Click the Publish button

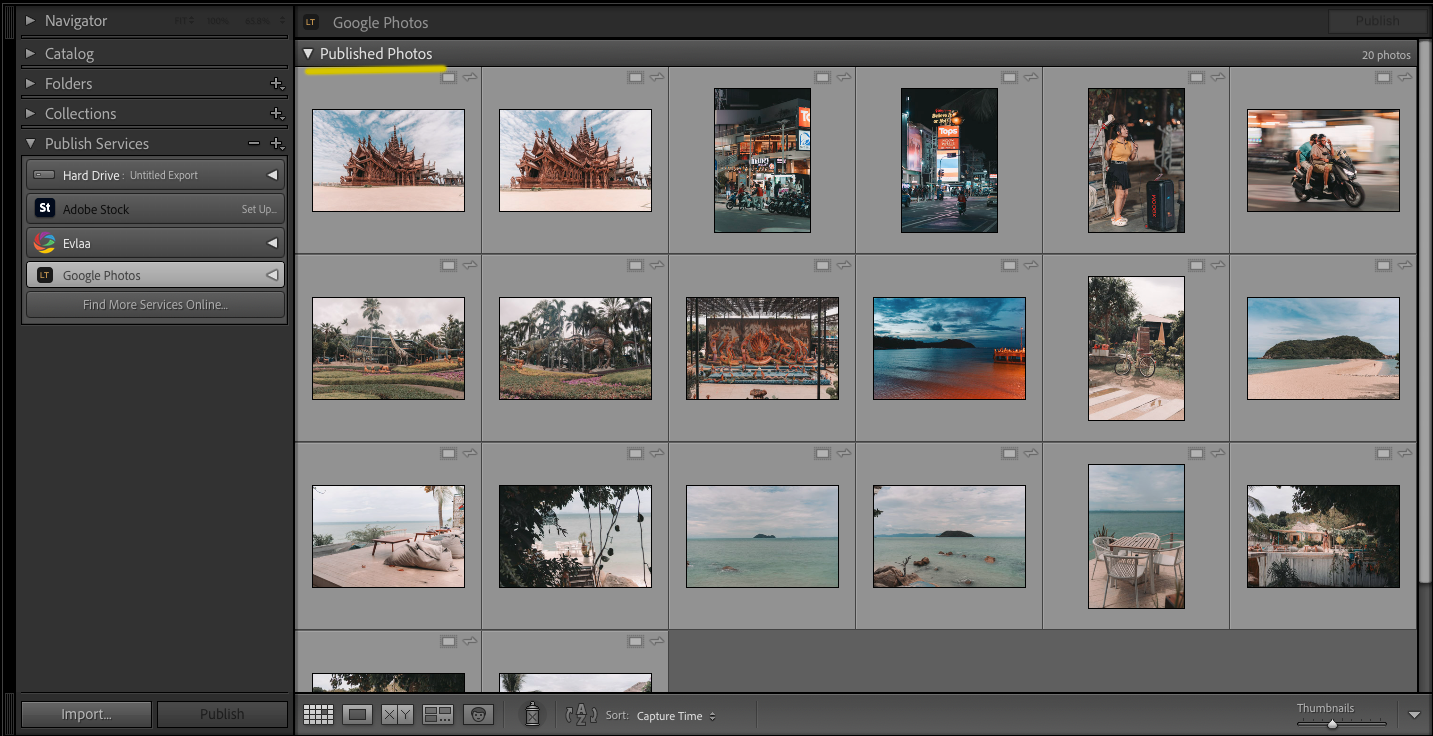(221, 713)
